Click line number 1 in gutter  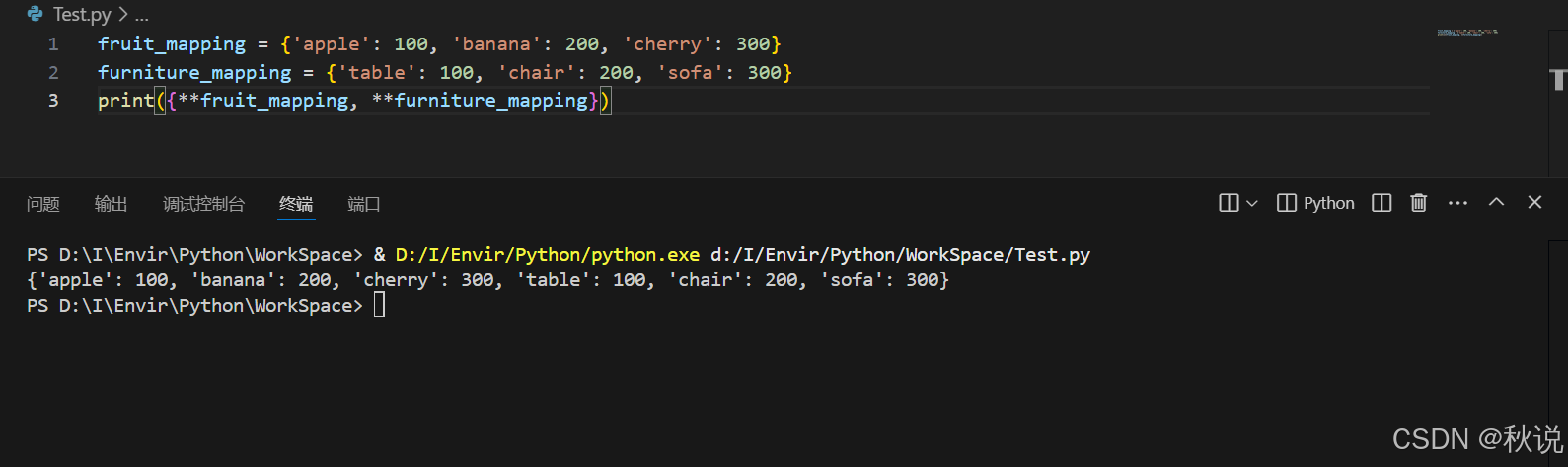coord(53,44)
